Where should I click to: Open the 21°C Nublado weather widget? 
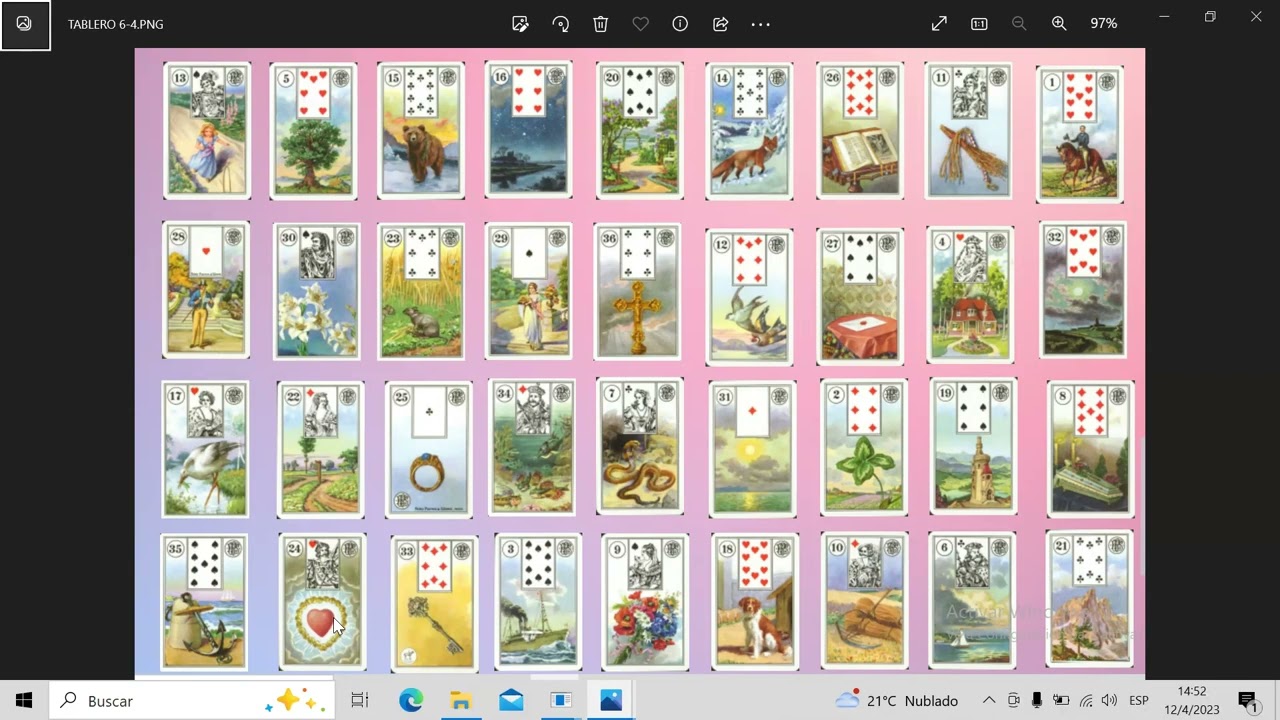897,701
